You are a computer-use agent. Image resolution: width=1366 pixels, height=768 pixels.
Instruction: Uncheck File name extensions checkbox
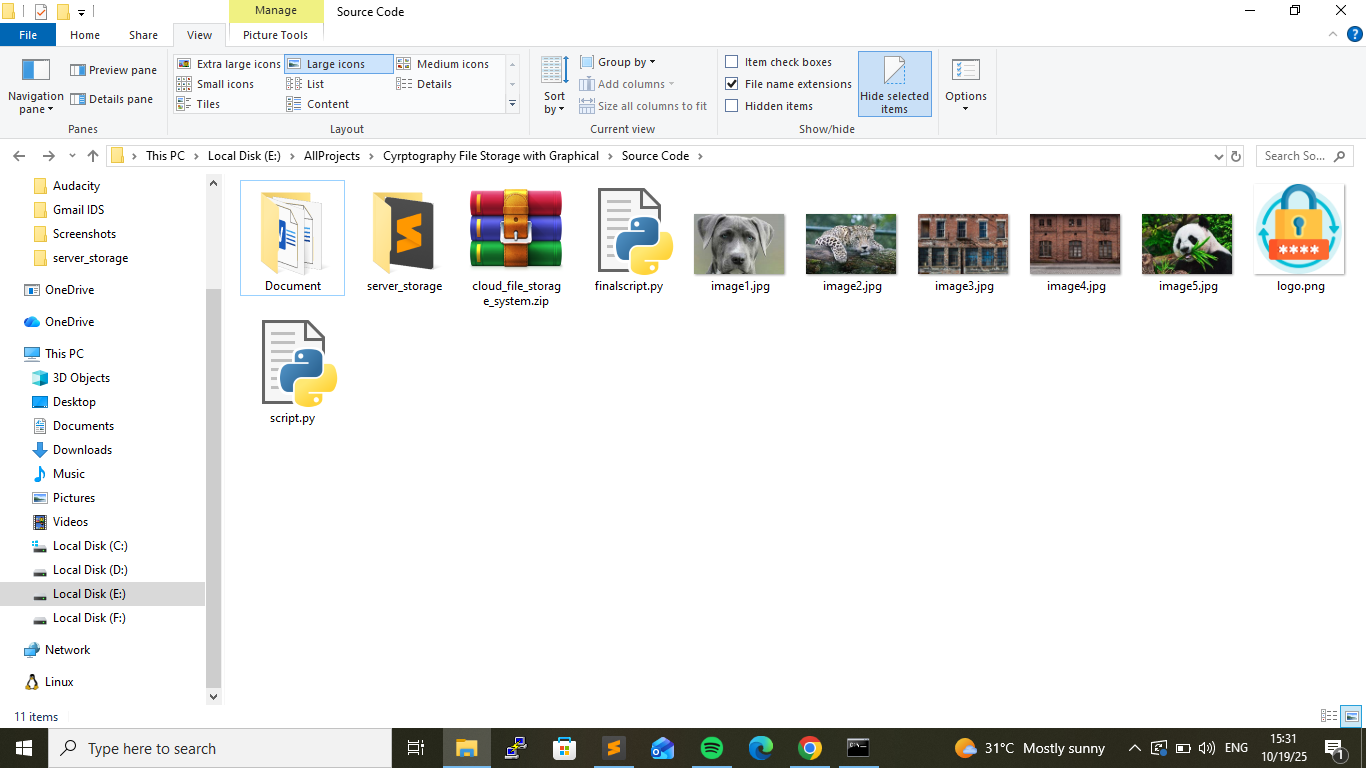pos(732,84)
